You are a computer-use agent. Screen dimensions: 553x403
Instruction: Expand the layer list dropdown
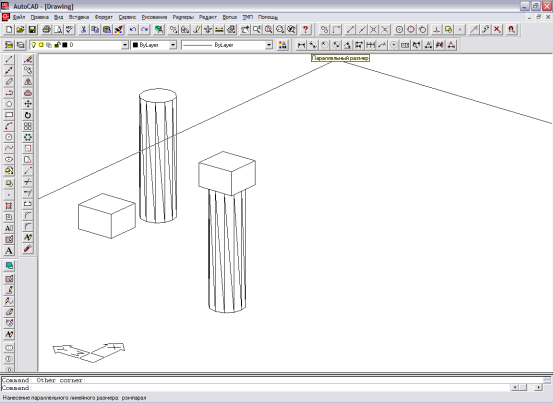(x=125, y=45)
